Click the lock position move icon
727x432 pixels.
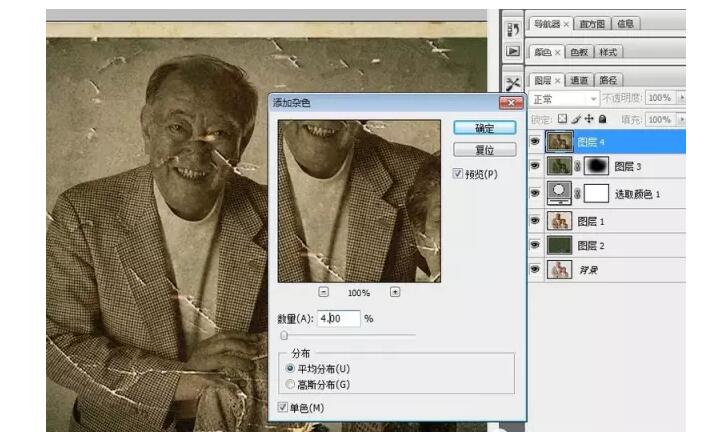589,119
